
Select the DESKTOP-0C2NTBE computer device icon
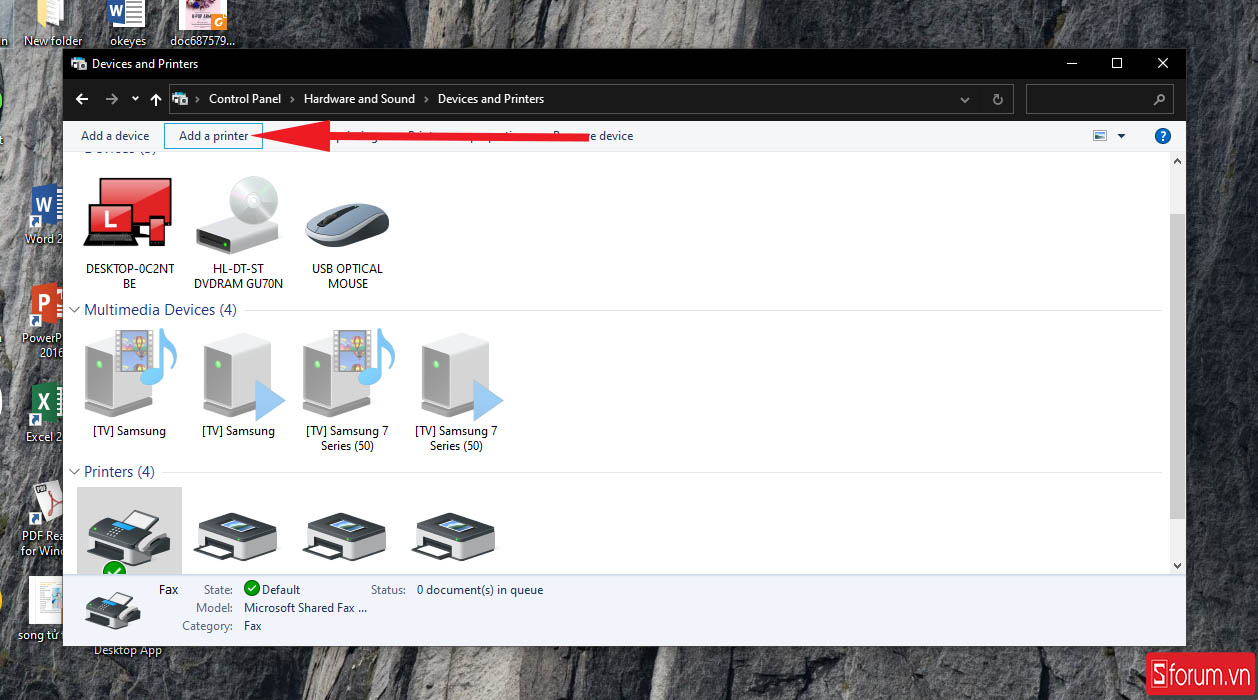click(129, 213)
